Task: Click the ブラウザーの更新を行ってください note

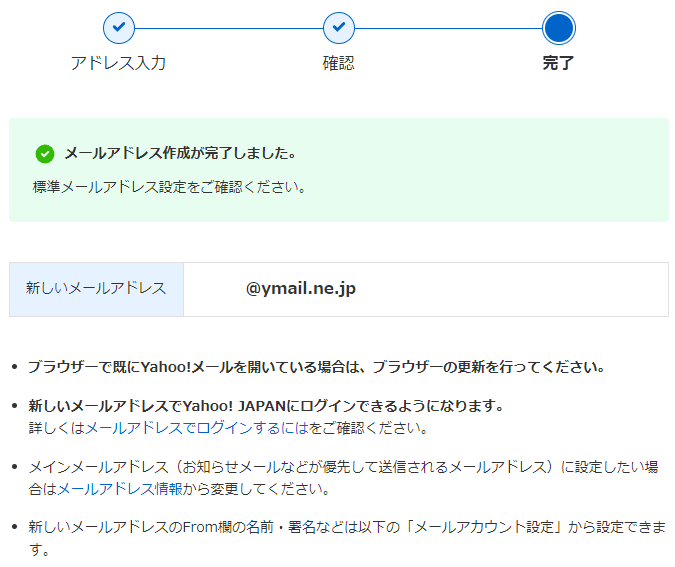Action: [x=316, y=367]
